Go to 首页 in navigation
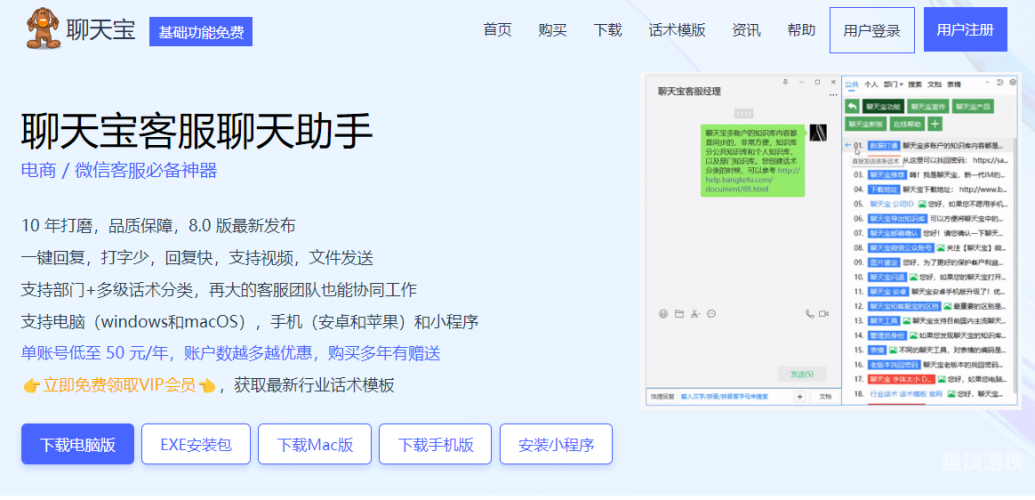This screenshot has height=500, width=1035. 497,30
